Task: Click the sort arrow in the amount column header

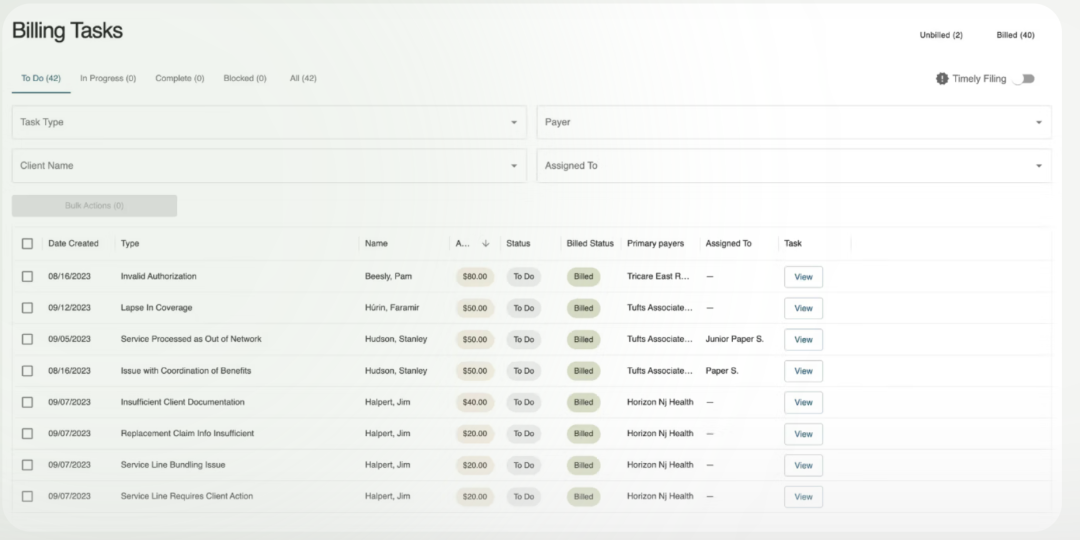Action: [x=486, y=243]
